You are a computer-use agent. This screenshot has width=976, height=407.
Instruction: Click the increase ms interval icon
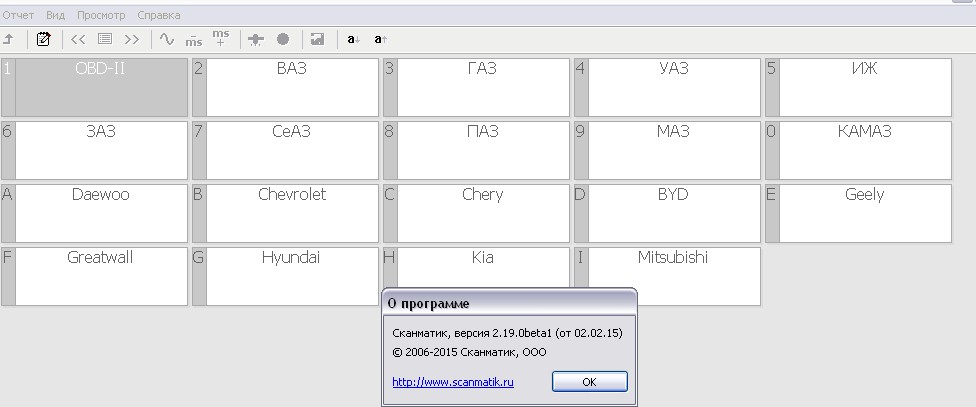(x=220, y=39)
